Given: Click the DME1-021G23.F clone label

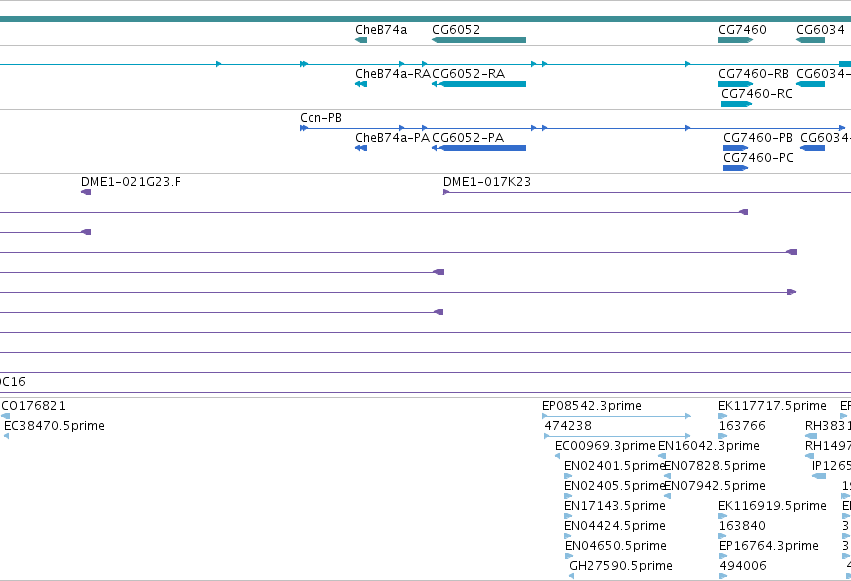Looking at the screenshot, I should 131,182.
